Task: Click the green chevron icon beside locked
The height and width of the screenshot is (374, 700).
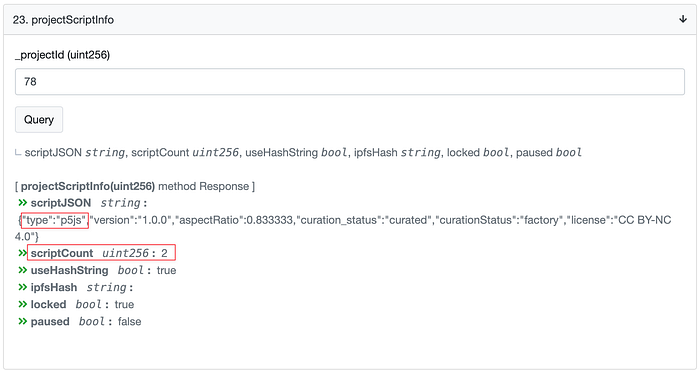Action: [22, 304]
